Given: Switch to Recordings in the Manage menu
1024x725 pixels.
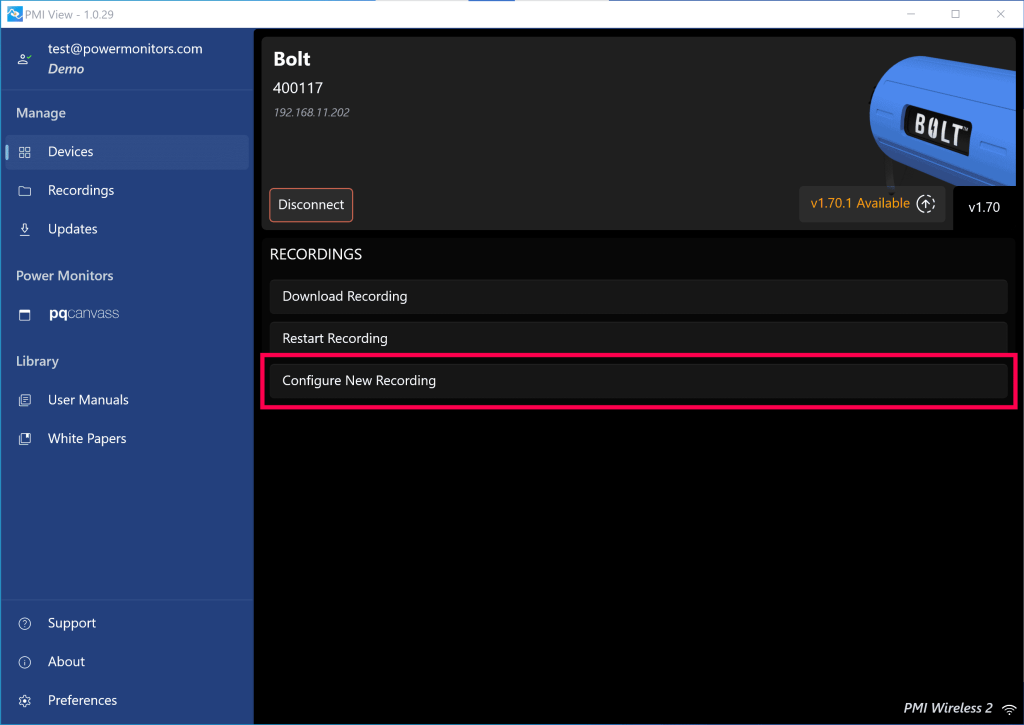Looking at the screenshot, I should (80, 190).
